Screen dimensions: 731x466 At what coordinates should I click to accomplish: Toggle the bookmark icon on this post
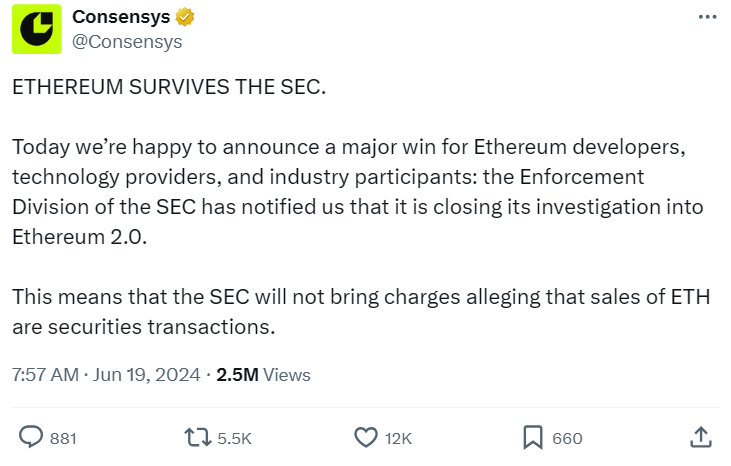point(533,437)
